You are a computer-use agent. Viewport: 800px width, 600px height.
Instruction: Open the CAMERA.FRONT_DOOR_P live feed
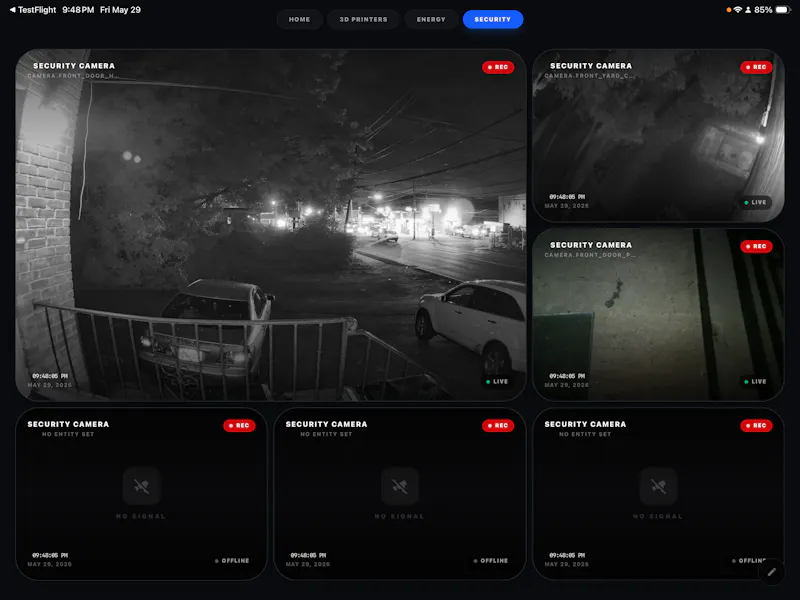(x=658, y=314)
